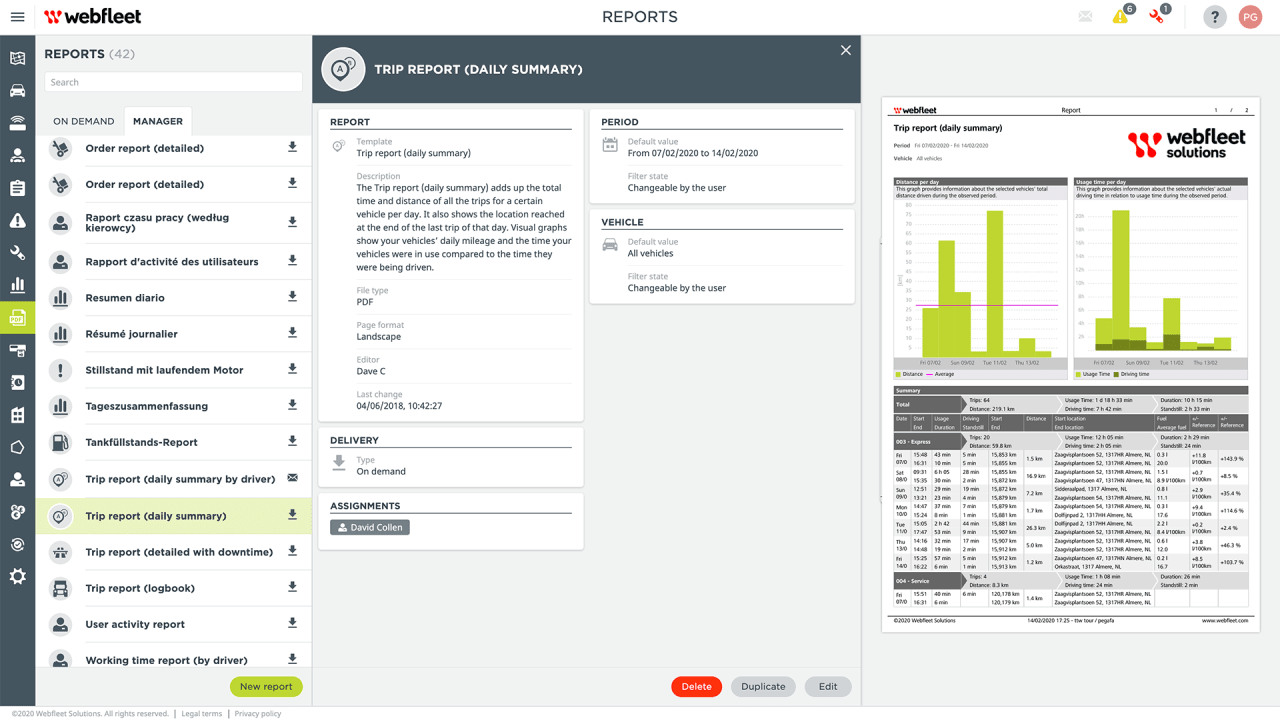Image resolution: width=1280 pixels, height=720 pixels.
Task: Open the alerts bell with badge 6
Action: coord(1122,16)
